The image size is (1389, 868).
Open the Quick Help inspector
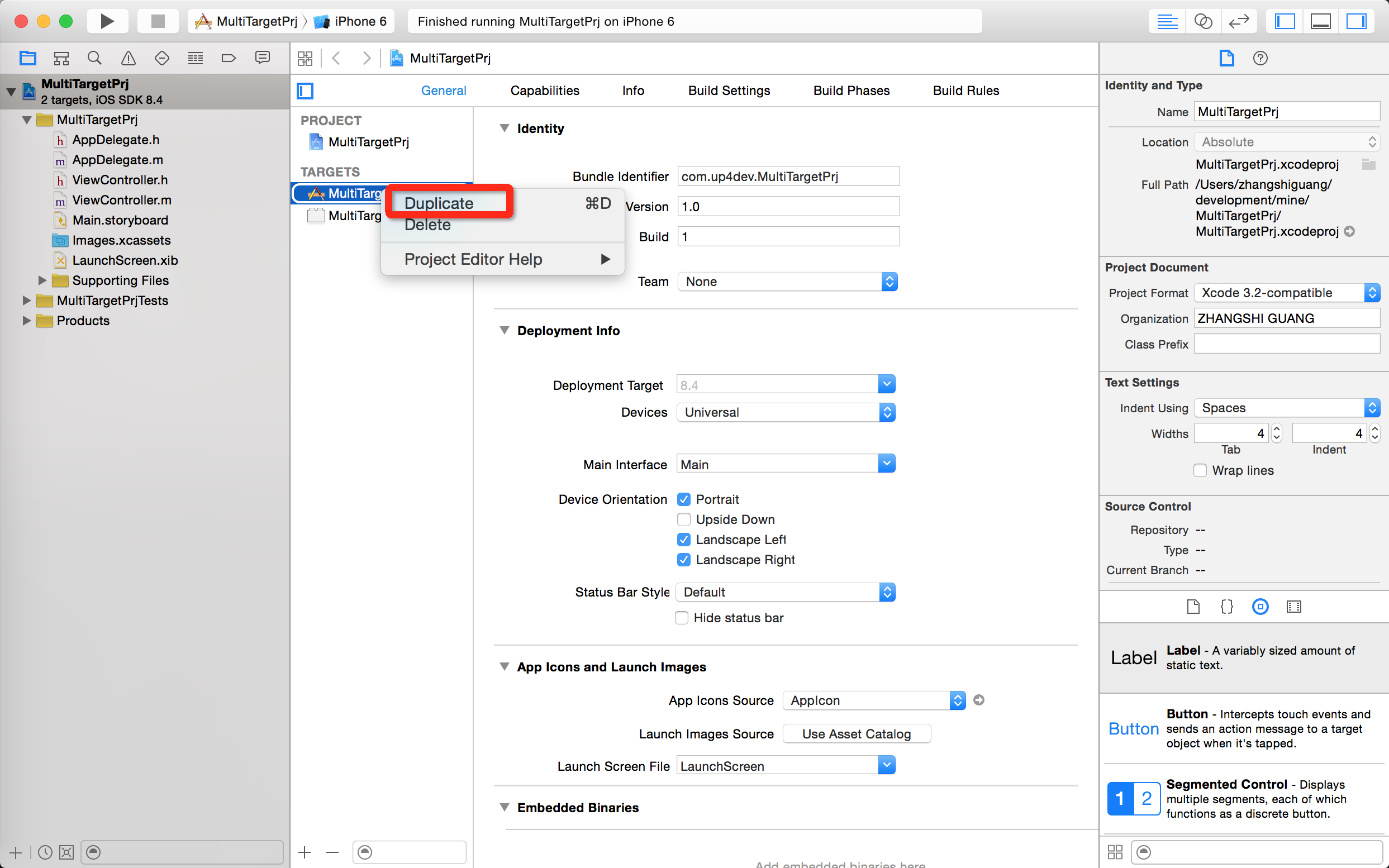1260,58
